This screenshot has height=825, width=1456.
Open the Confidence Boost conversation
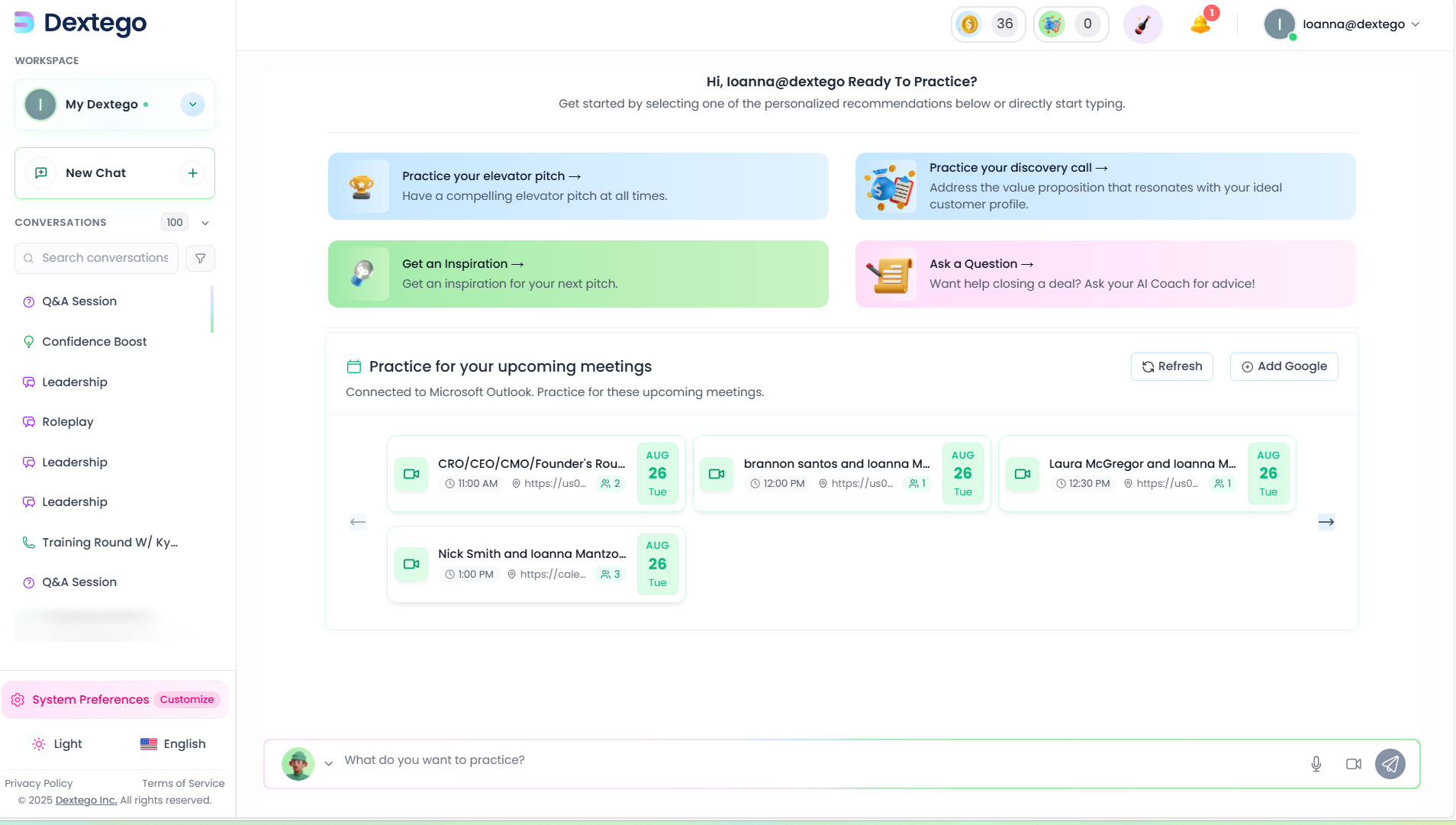pyautogui.click(x=94, y=342)
